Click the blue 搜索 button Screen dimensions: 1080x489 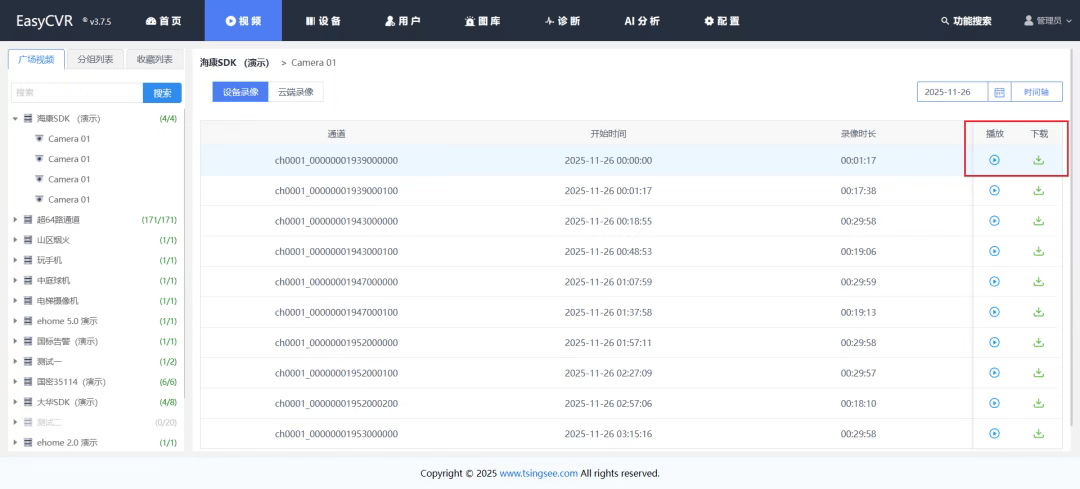[163, 93]
